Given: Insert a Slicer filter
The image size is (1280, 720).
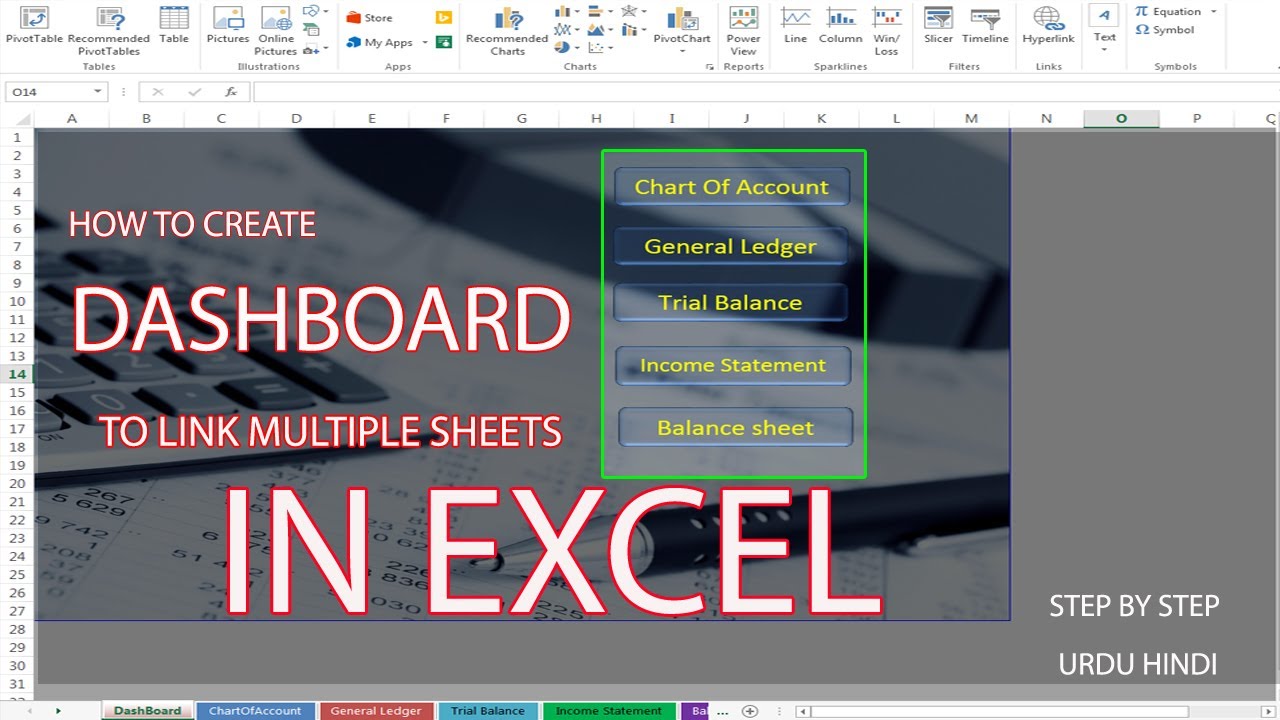Looking at the screenshot, I should [x=938, y=25].
